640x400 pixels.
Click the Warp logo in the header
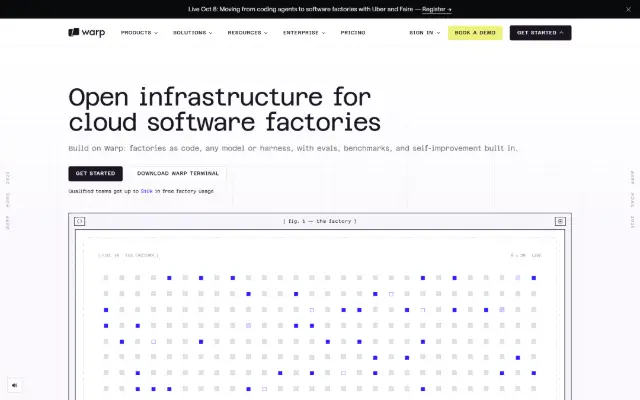[87, 33]
